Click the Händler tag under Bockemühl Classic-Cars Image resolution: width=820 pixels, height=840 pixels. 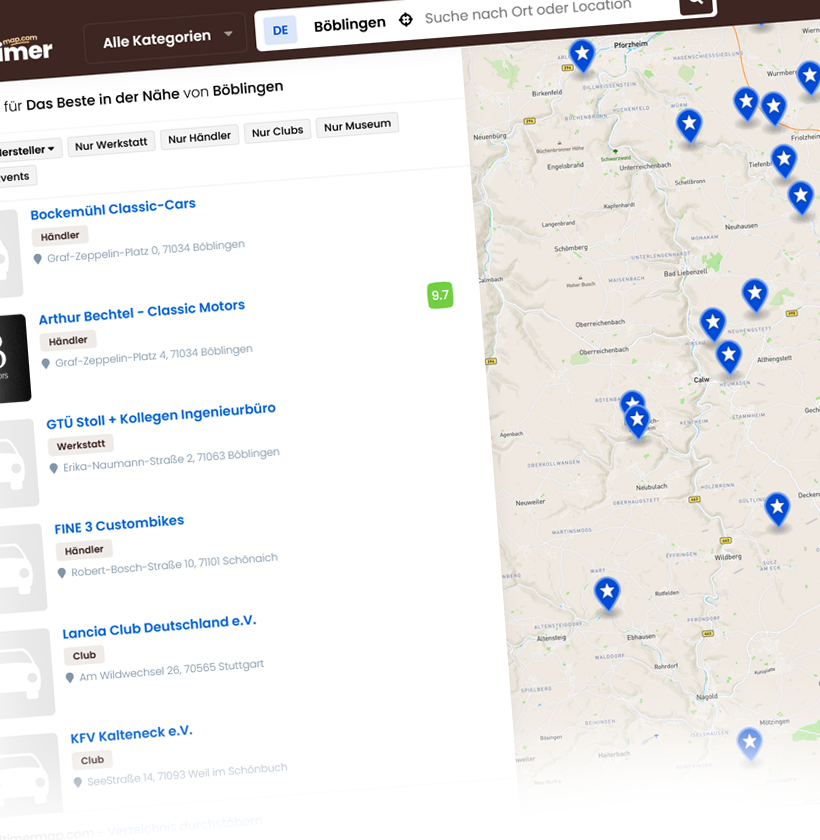[x=60, y=236]
